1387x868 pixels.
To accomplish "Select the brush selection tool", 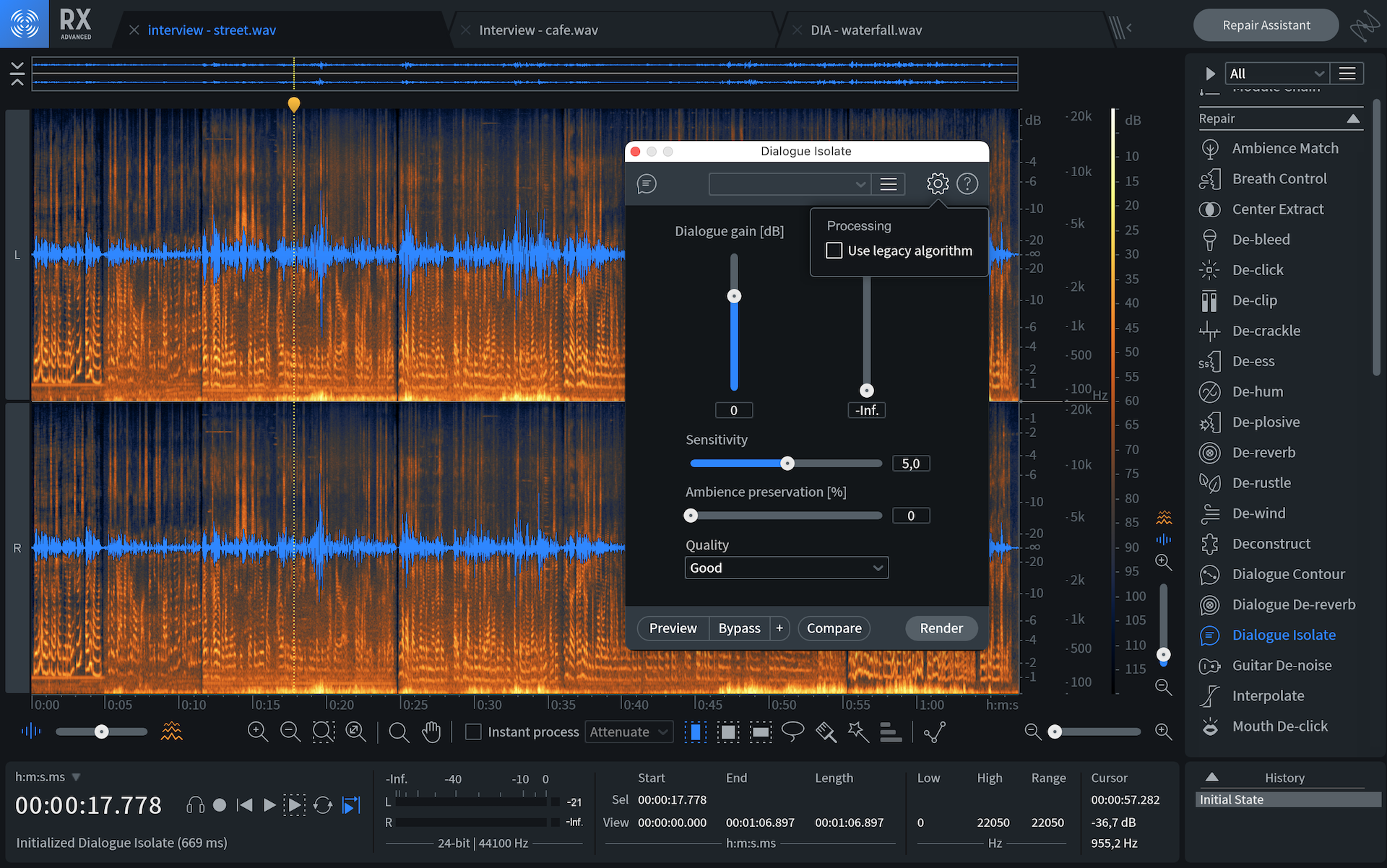I will pyautogui.click(x=826, y=732).
